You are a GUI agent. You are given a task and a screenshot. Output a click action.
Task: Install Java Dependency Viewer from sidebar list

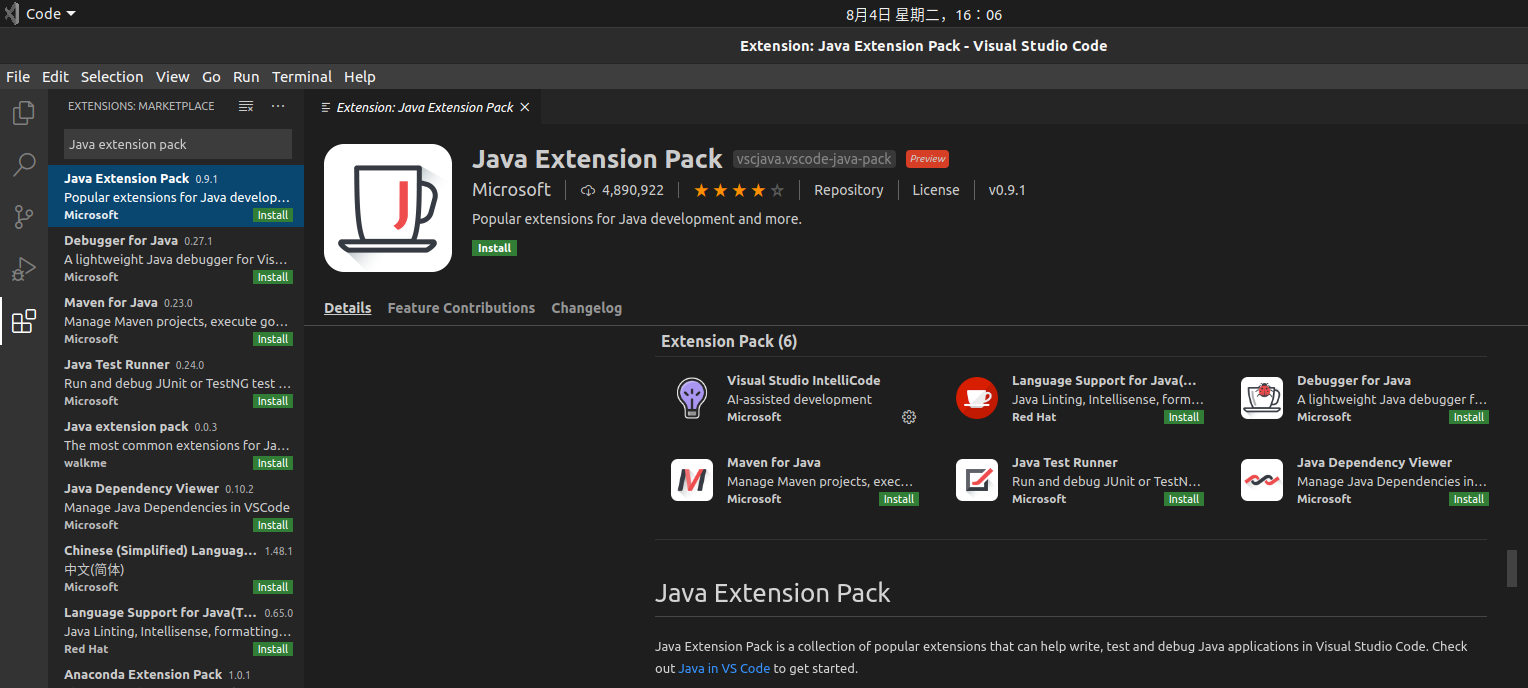pos(272,525)
